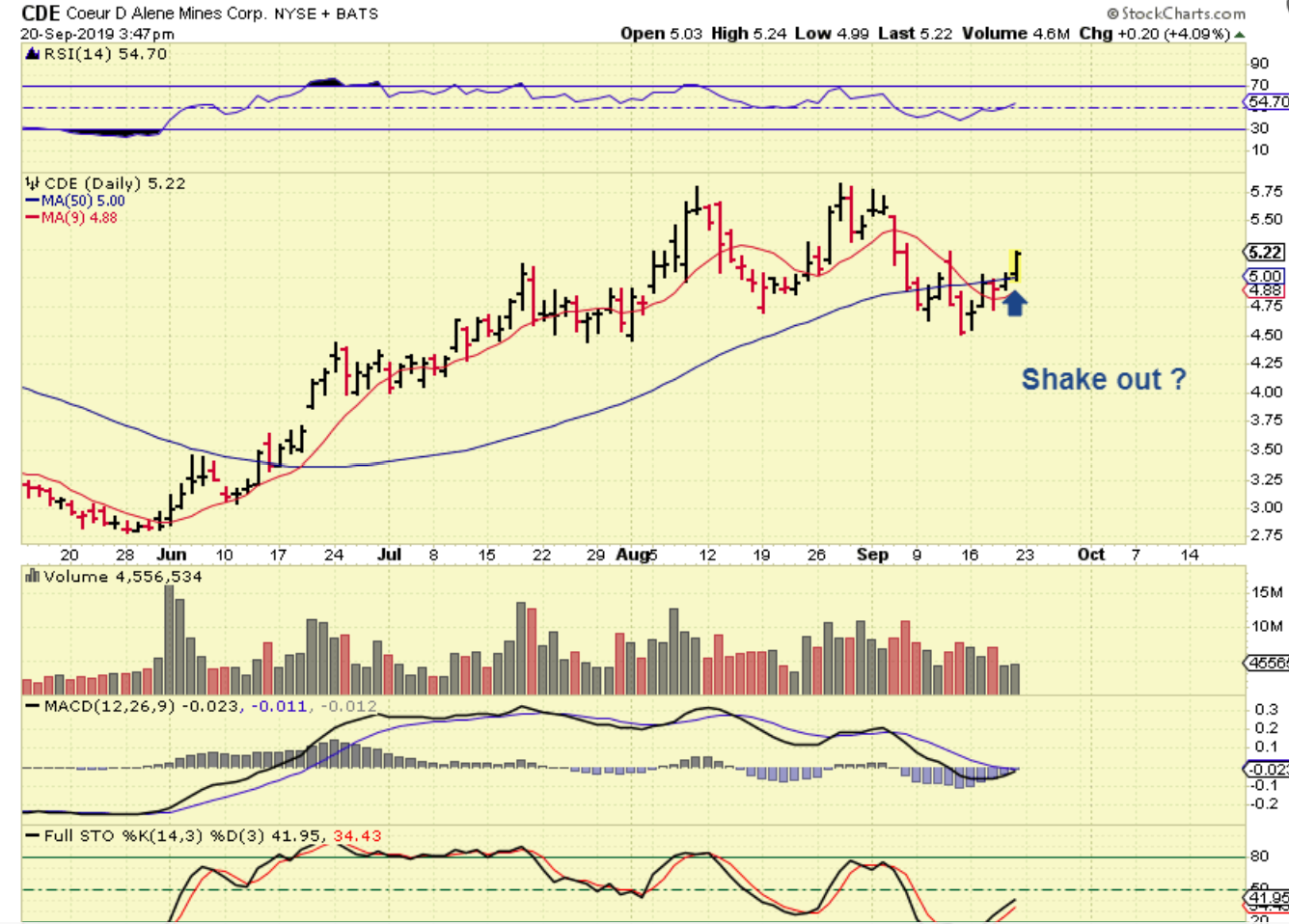Click the Low 4.99 quote in the header
1289x924 pixels.
point(832,34)
